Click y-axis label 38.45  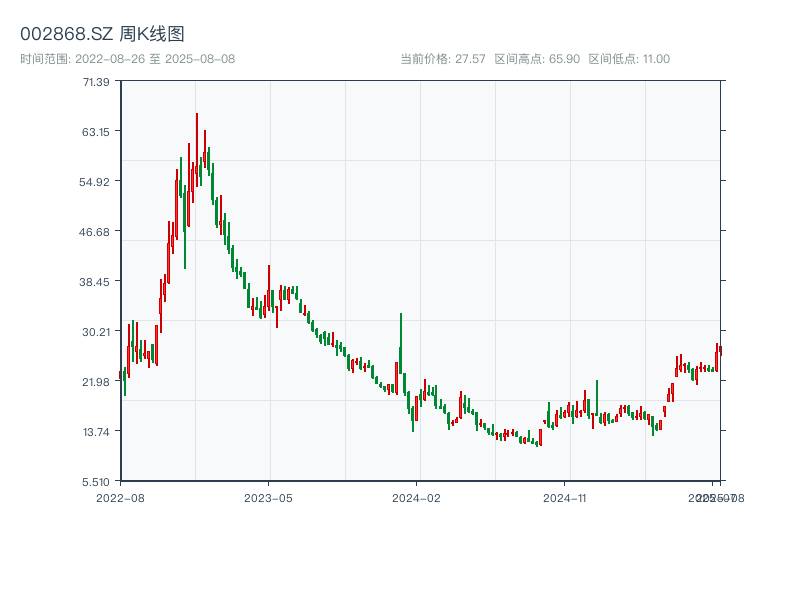coord(94,282)
